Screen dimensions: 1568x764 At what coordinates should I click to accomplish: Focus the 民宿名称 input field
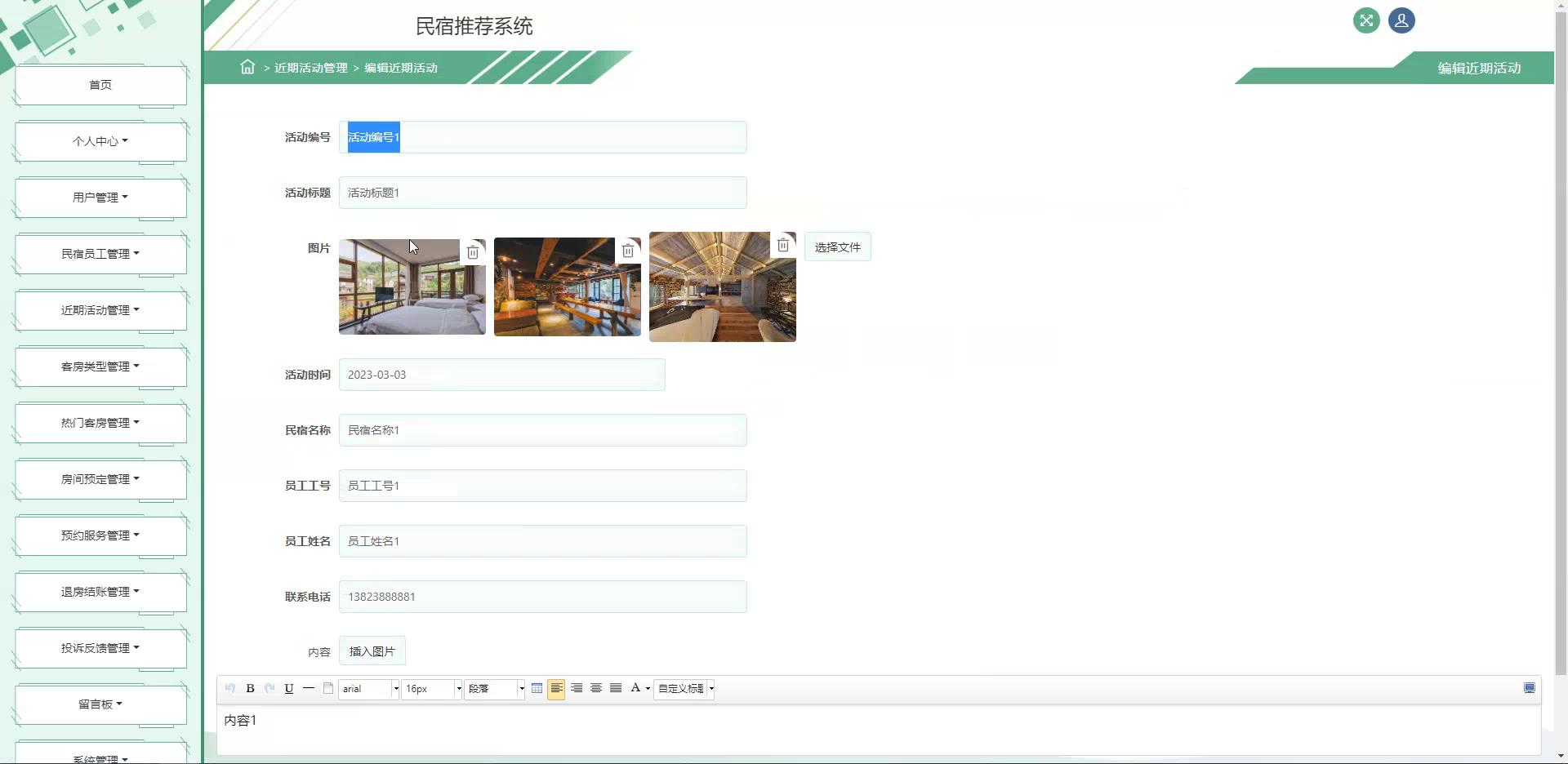(x=543, y=430)
